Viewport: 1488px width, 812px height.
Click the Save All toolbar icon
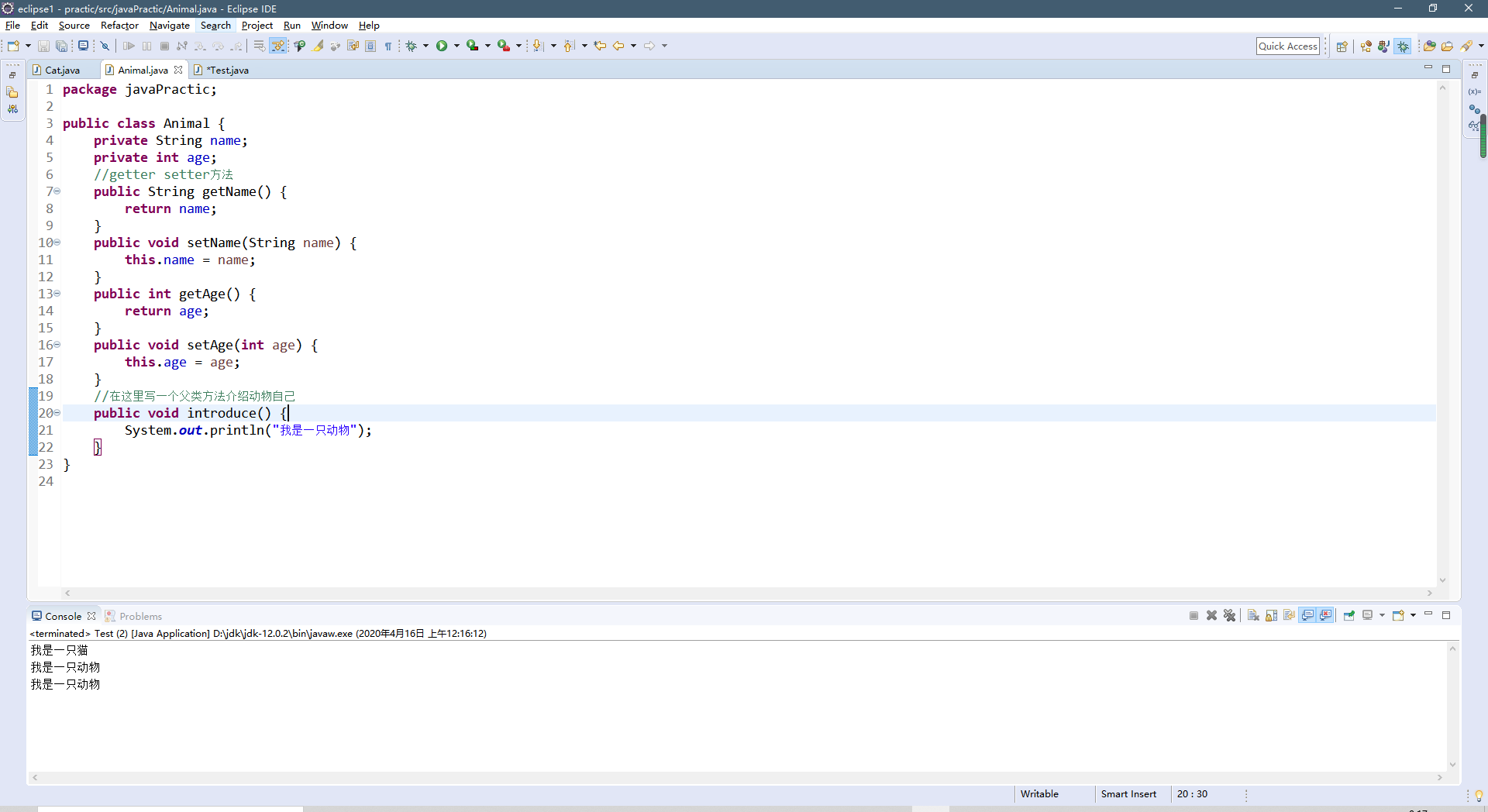pyautogui.click(x=61, y=46)
